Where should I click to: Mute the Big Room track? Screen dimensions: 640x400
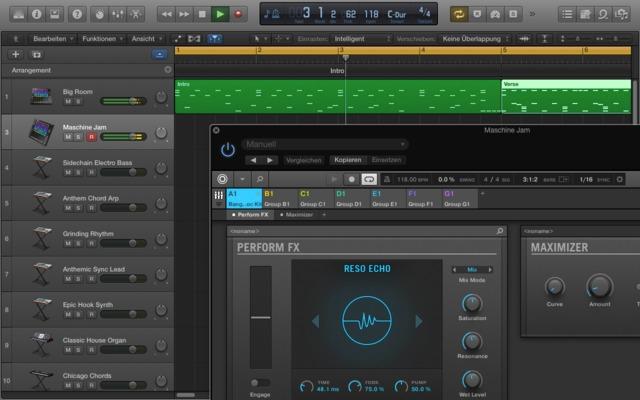pos(68,101)
